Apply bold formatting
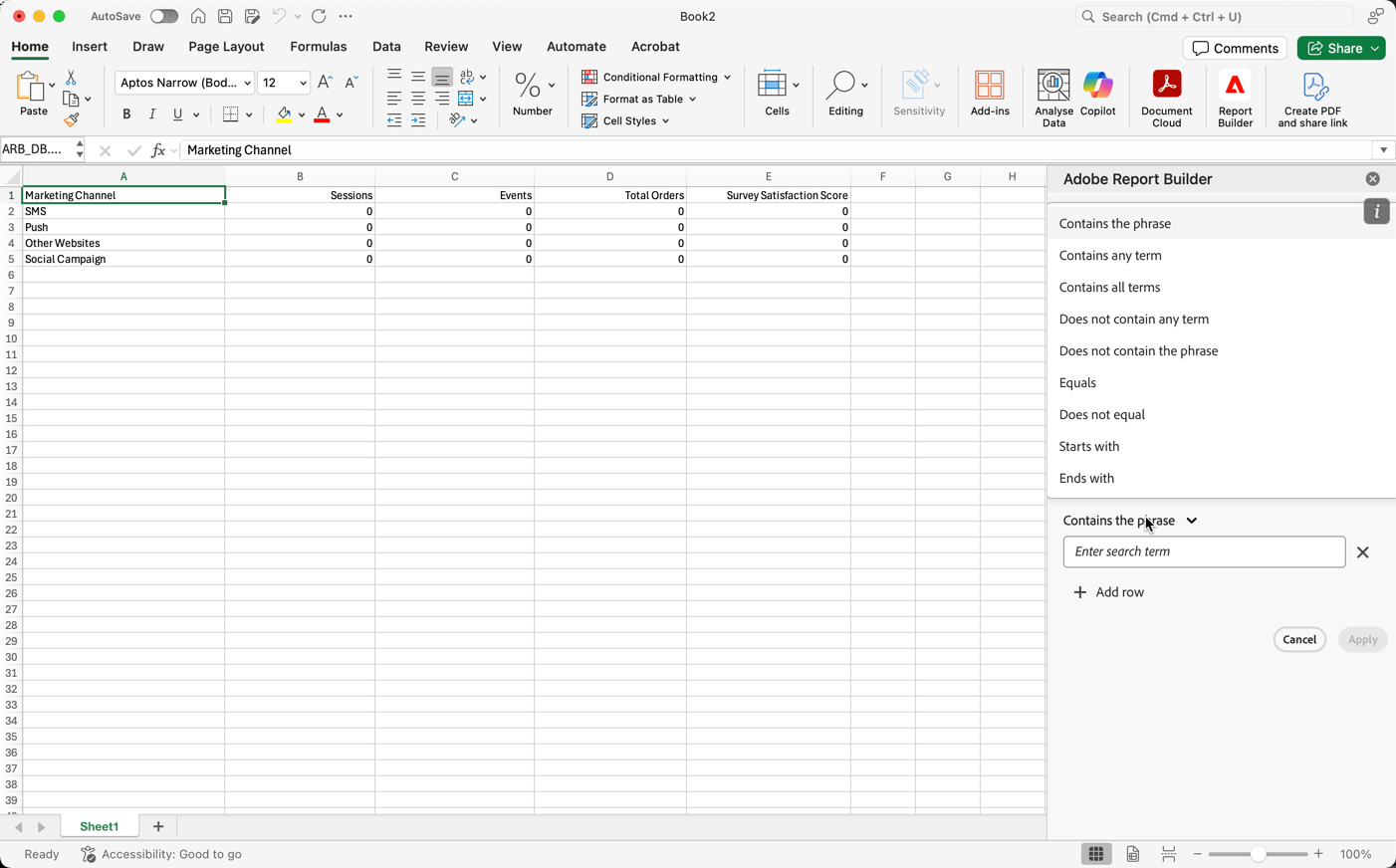Image resolution: width=1396 pixels, height=868 pixels. (126, 114)
